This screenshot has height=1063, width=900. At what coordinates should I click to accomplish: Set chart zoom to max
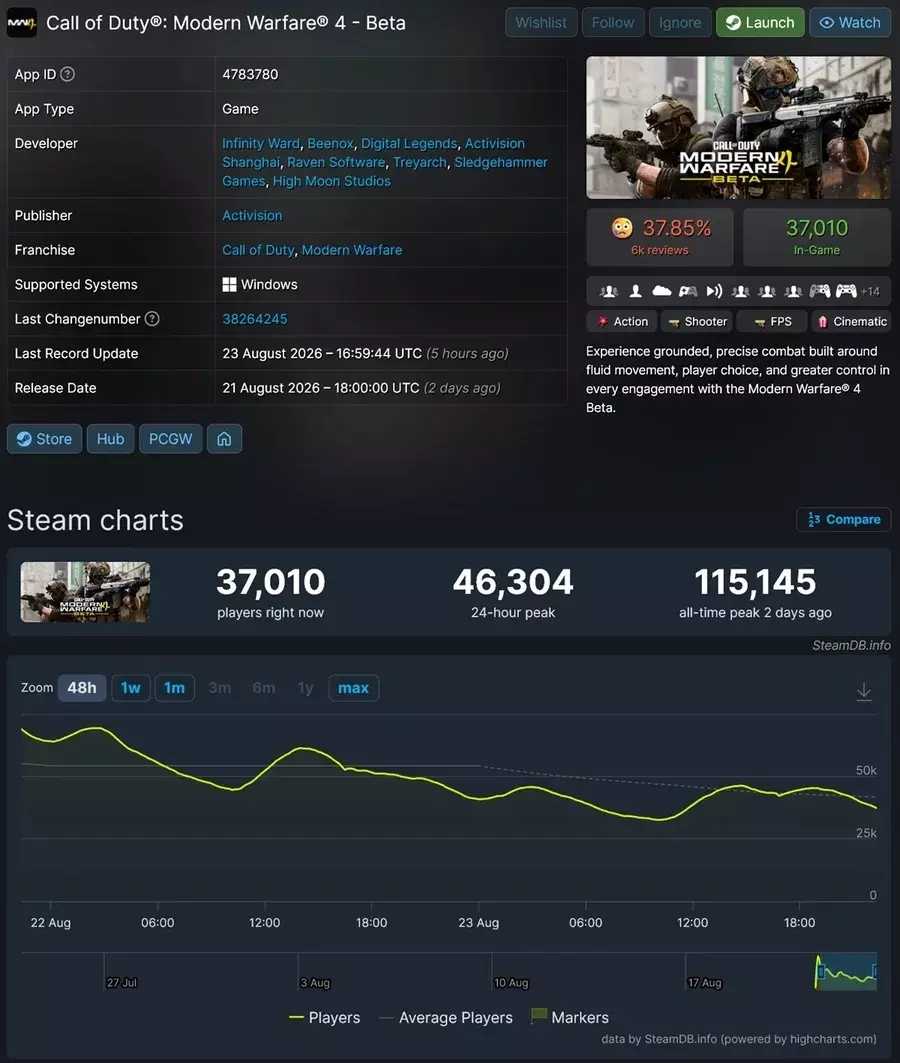pos(353,688)
